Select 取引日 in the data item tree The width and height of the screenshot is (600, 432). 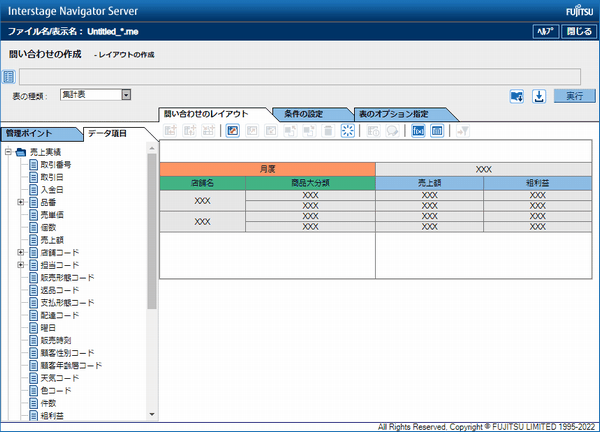pyautogui.click(x=52, y=178)
